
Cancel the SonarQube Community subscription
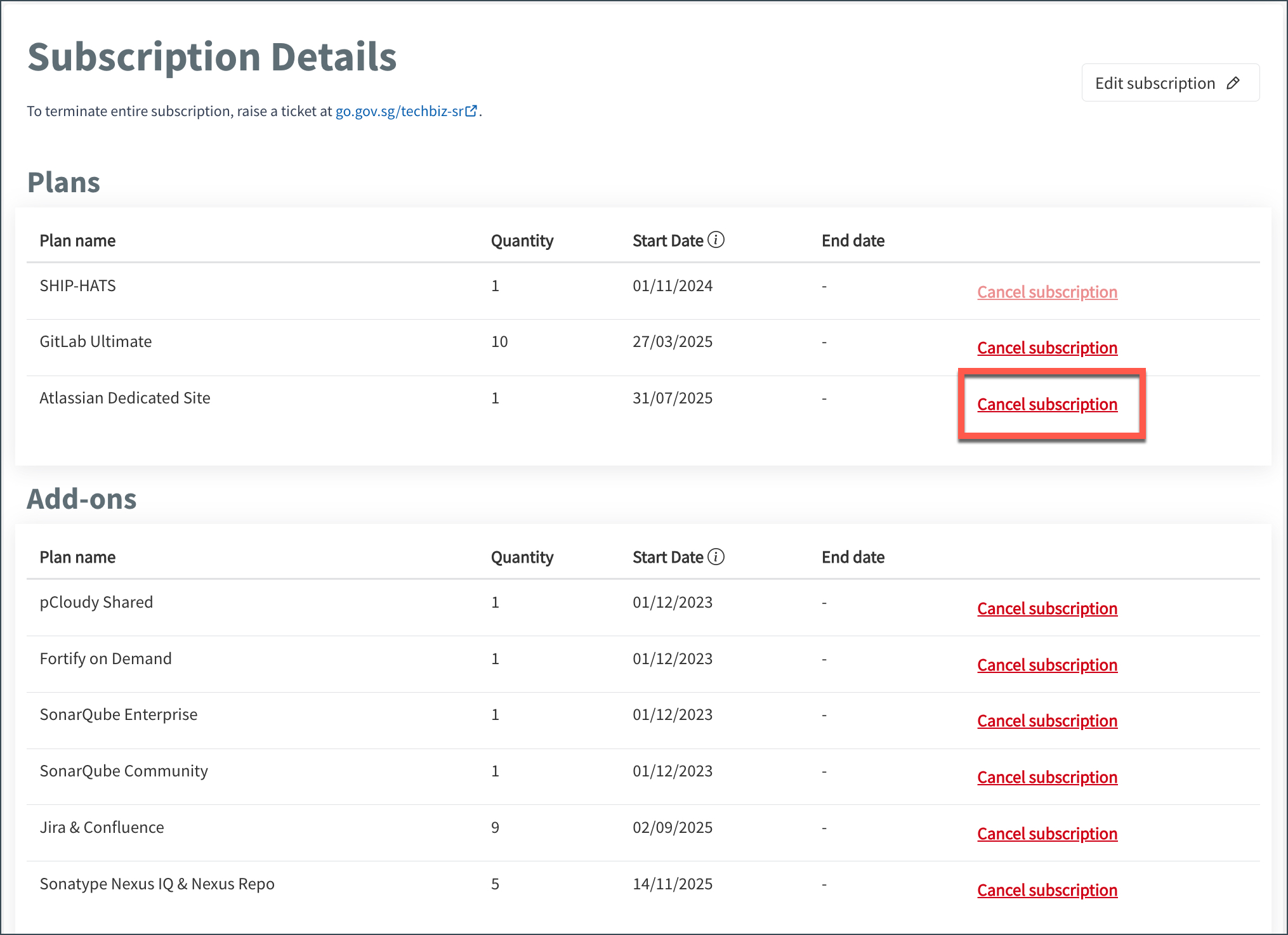[x=1047, y=777]
